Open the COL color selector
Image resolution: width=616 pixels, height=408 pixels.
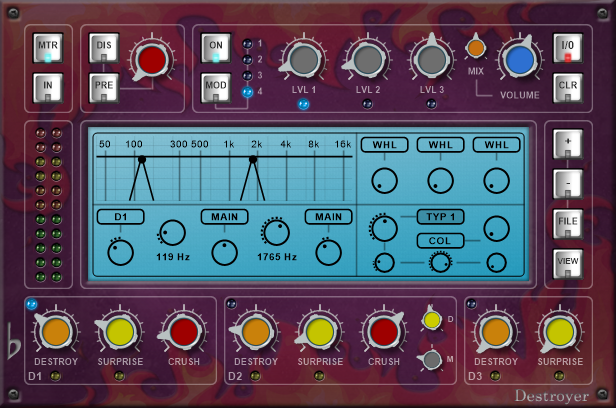coord(440,240)
